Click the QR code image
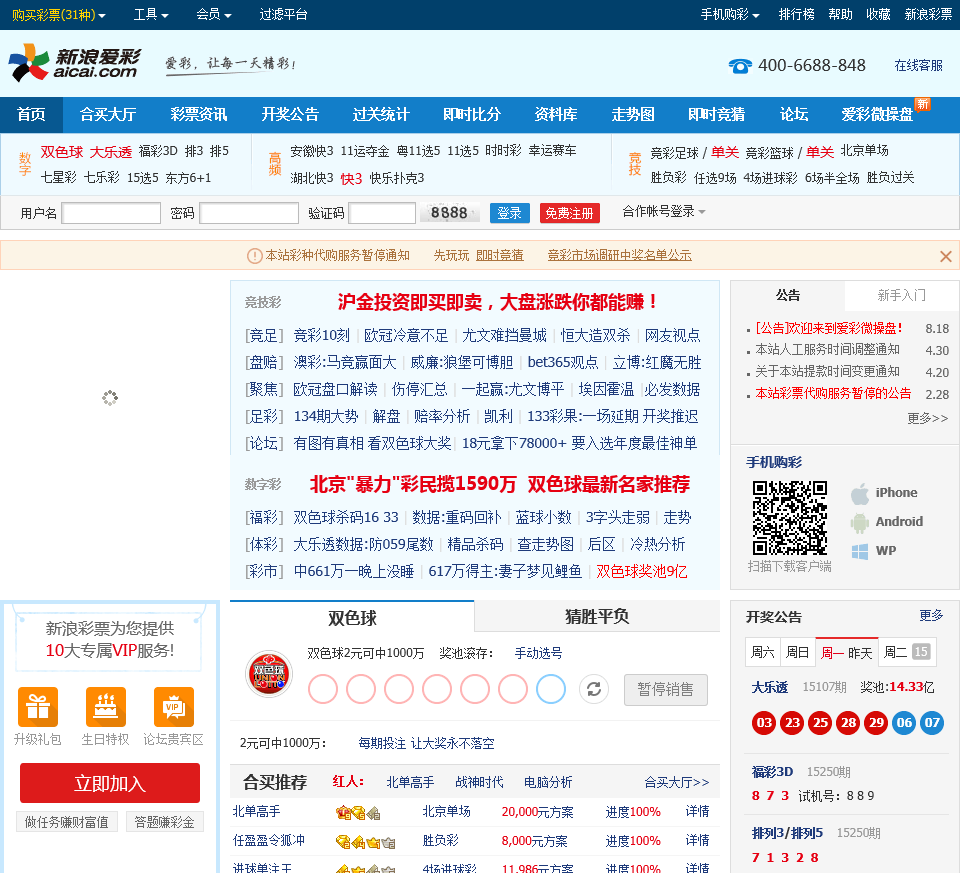The image size is (960, 873). (790, 518)
